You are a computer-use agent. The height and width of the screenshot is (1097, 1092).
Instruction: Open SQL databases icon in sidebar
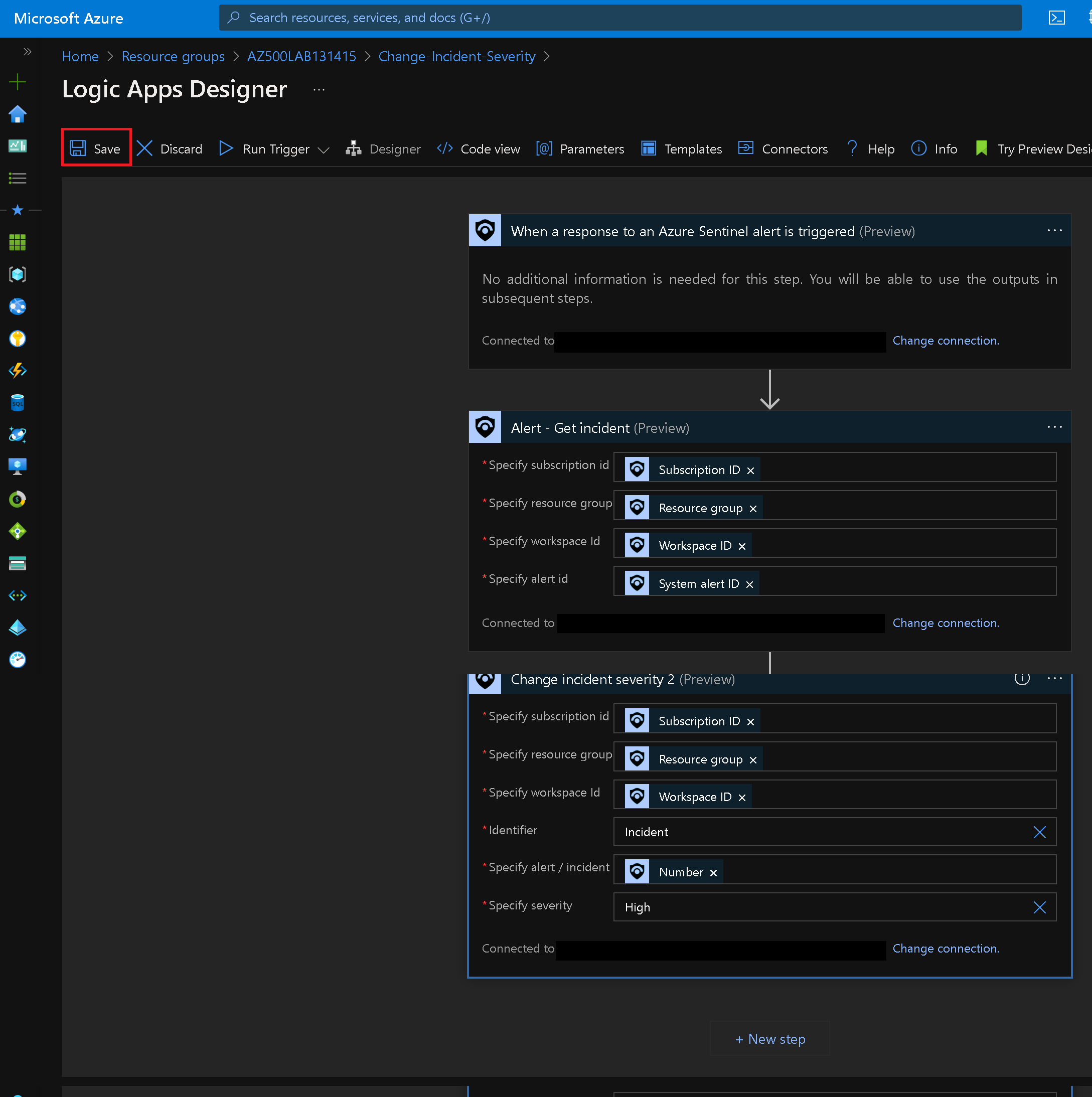[x=18, y=403]
